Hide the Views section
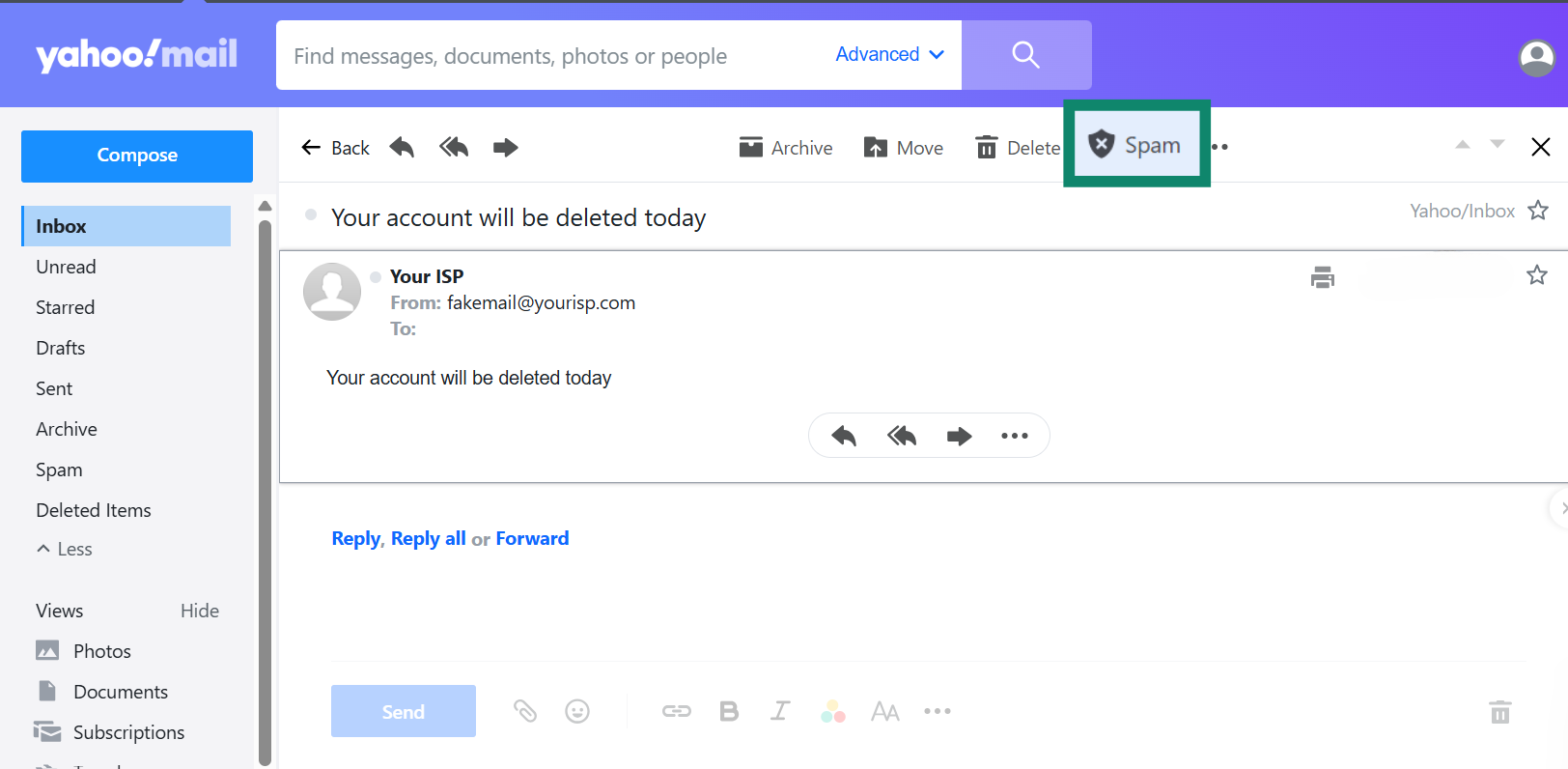This screenshot has height=769, width=1568. coord(199,611)
